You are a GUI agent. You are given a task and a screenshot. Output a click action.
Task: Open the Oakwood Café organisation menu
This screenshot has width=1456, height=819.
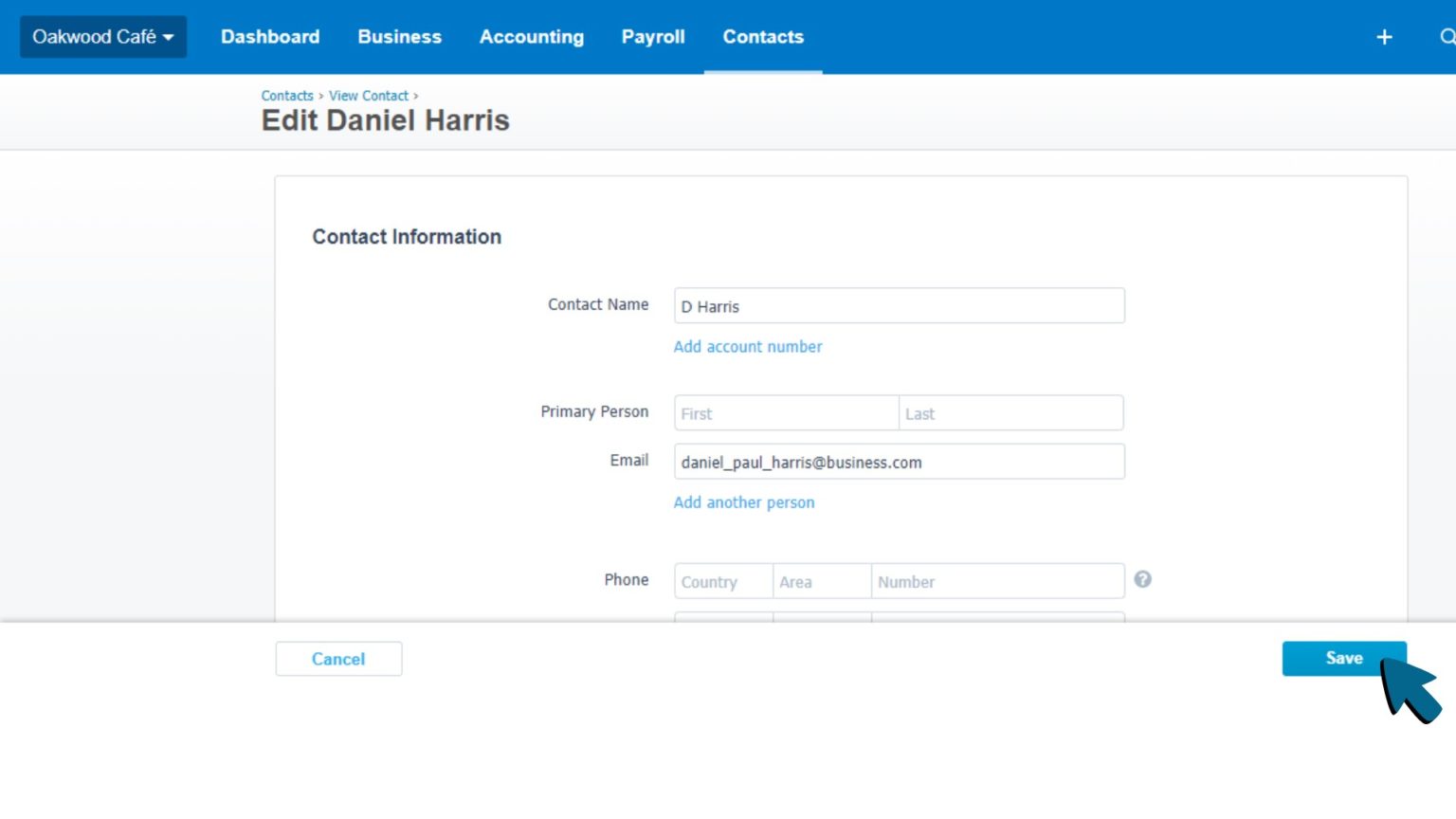95,37
